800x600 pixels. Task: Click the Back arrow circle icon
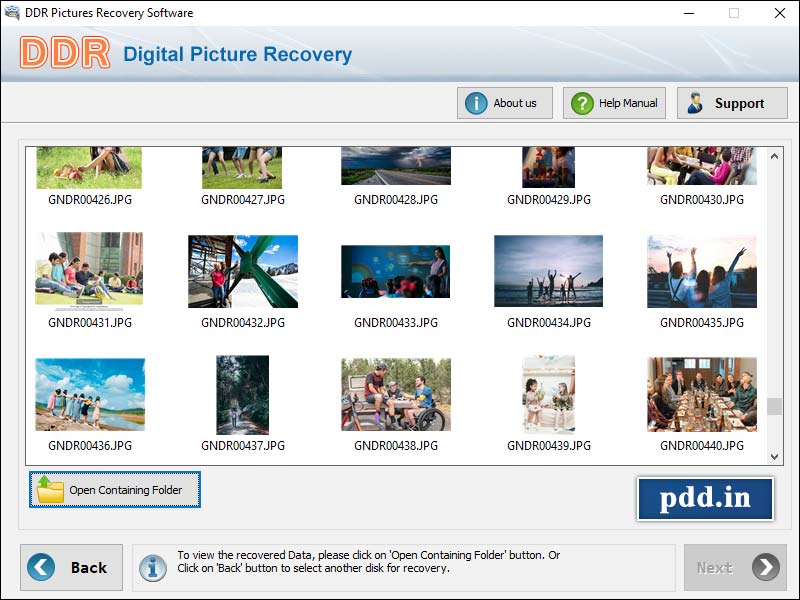coord(39,567)
